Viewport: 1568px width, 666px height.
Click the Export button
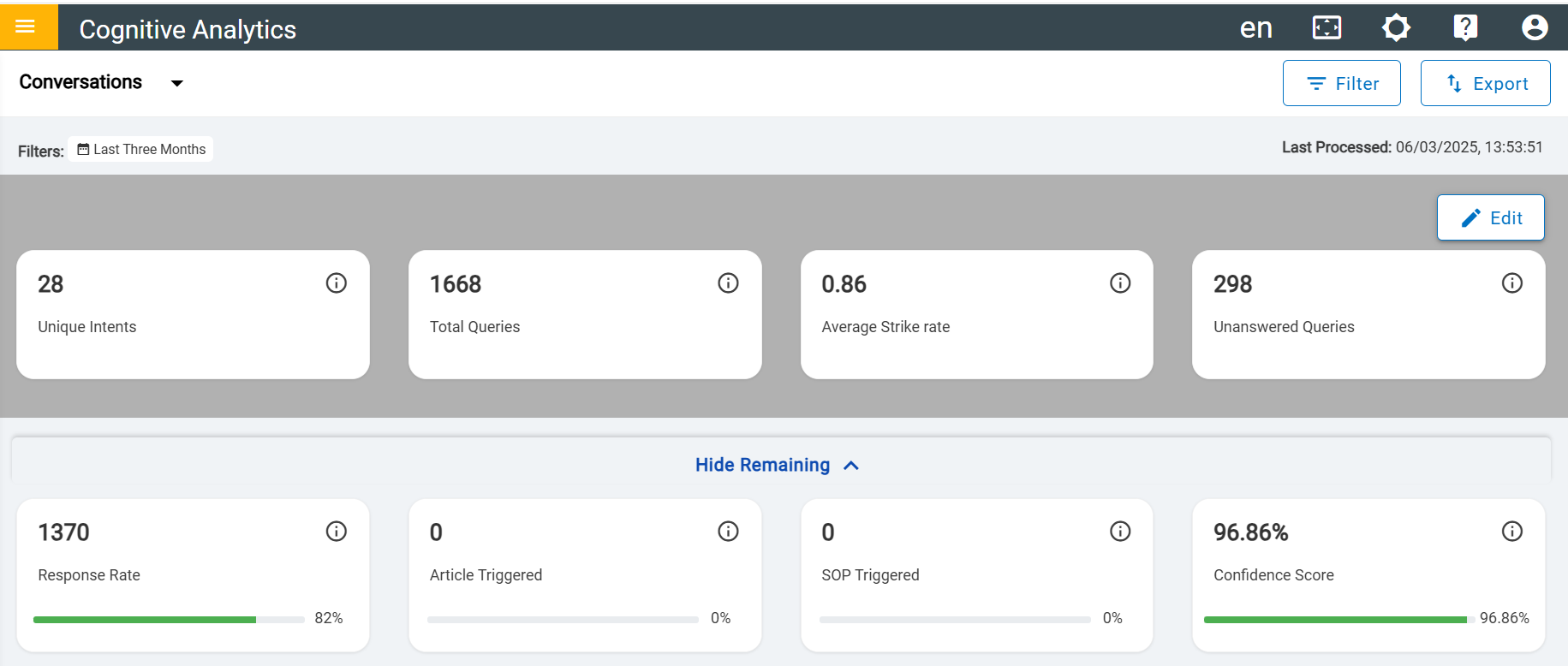[x=1485, y=83]
